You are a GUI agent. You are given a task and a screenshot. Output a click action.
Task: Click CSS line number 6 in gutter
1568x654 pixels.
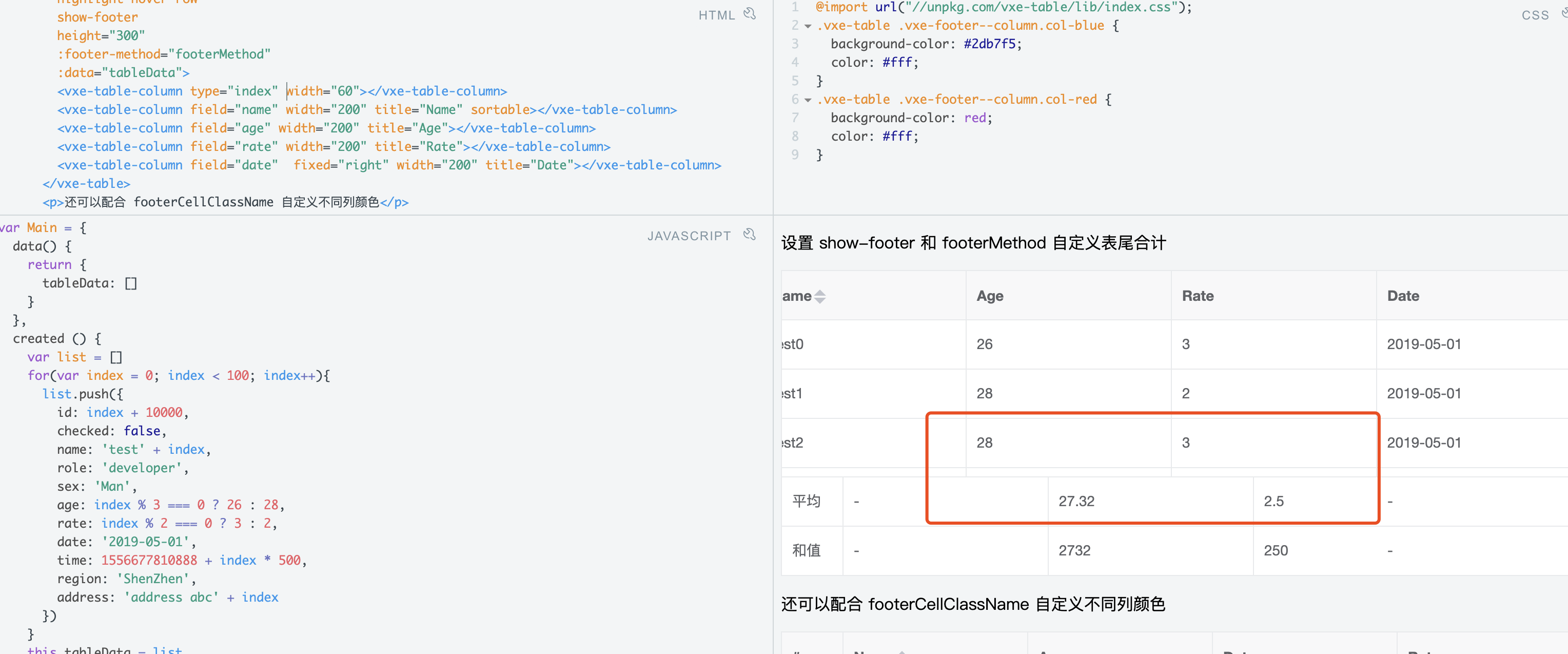click(x=795, y=99)
